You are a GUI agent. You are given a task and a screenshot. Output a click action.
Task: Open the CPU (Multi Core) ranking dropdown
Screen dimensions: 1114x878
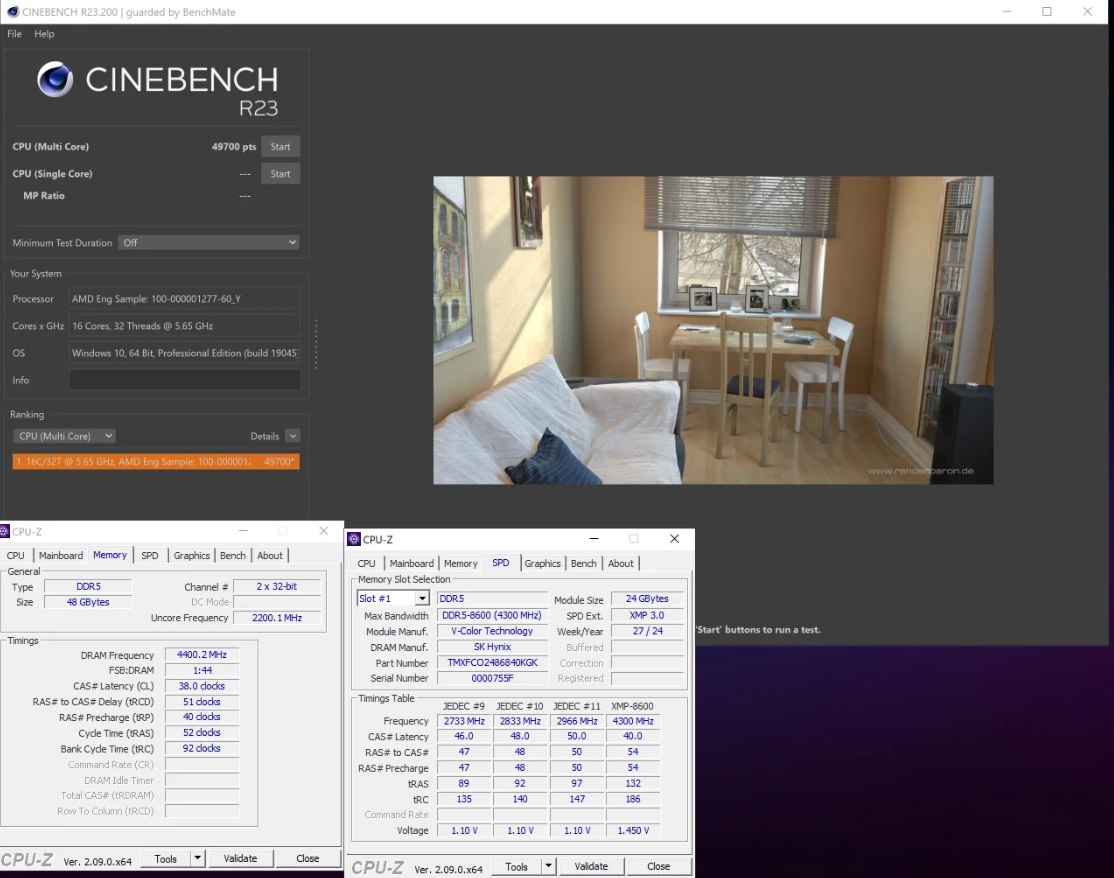point(64,436)
